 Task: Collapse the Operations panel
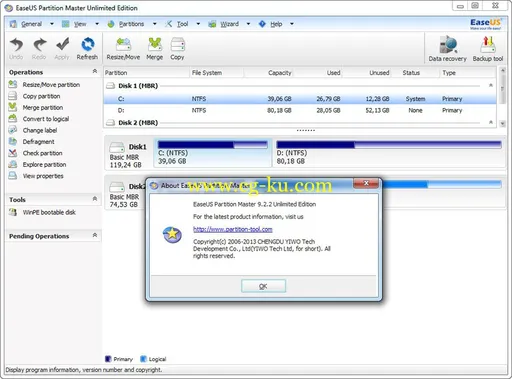[95, 71]
